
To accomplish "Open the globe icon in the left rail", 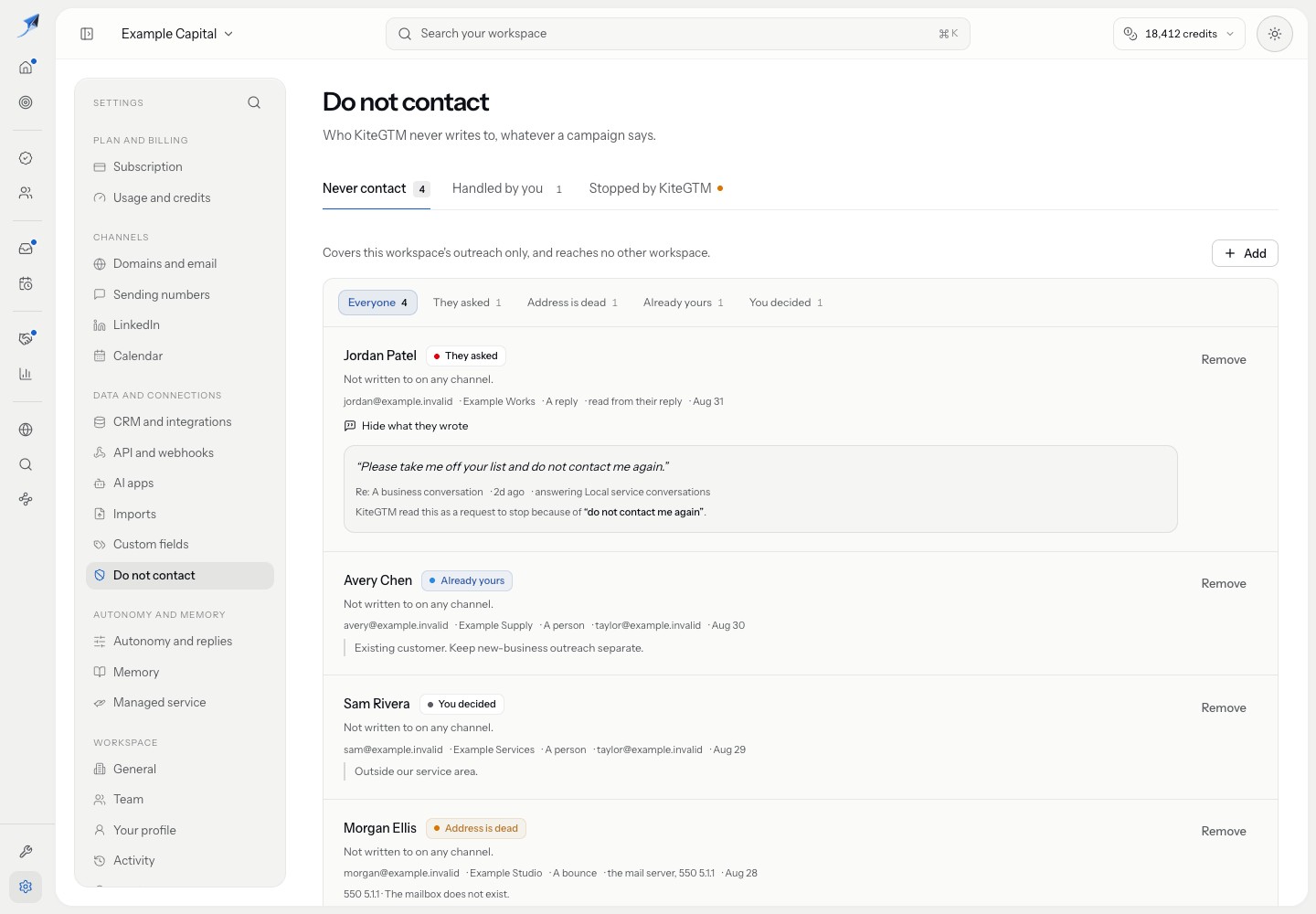I will coord(26,430).
